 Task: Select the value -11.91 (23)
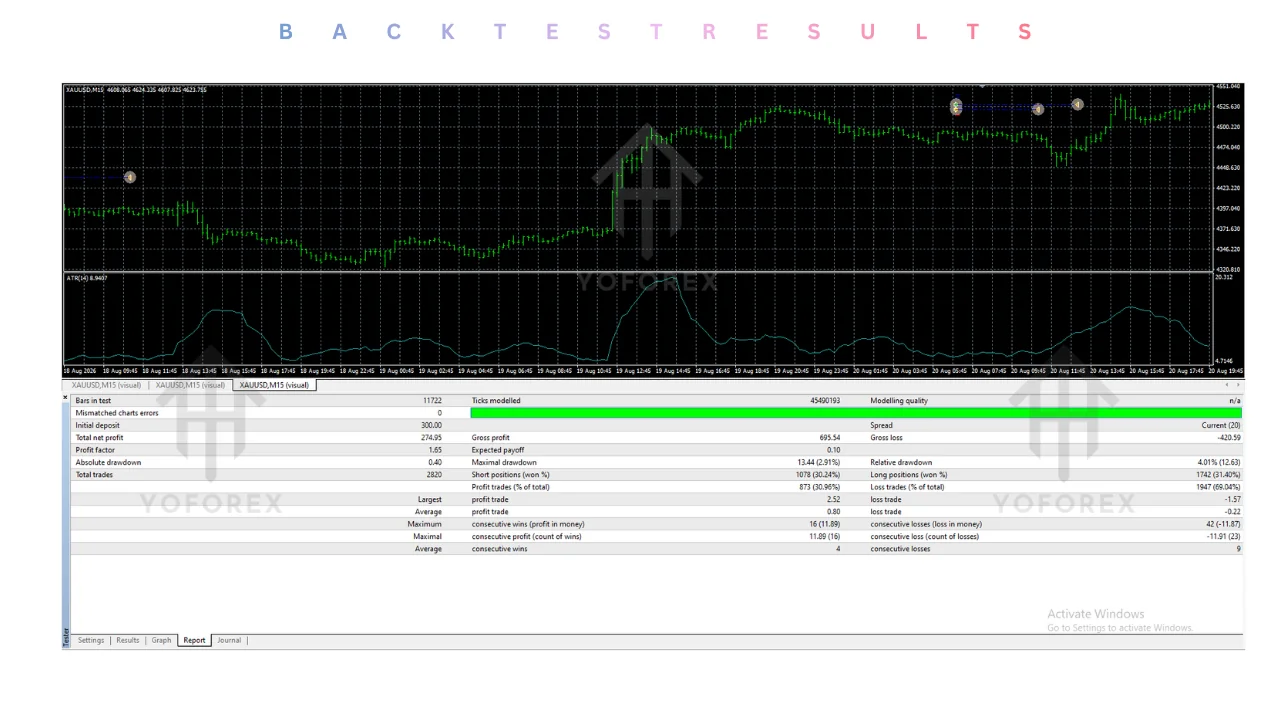1223,536
